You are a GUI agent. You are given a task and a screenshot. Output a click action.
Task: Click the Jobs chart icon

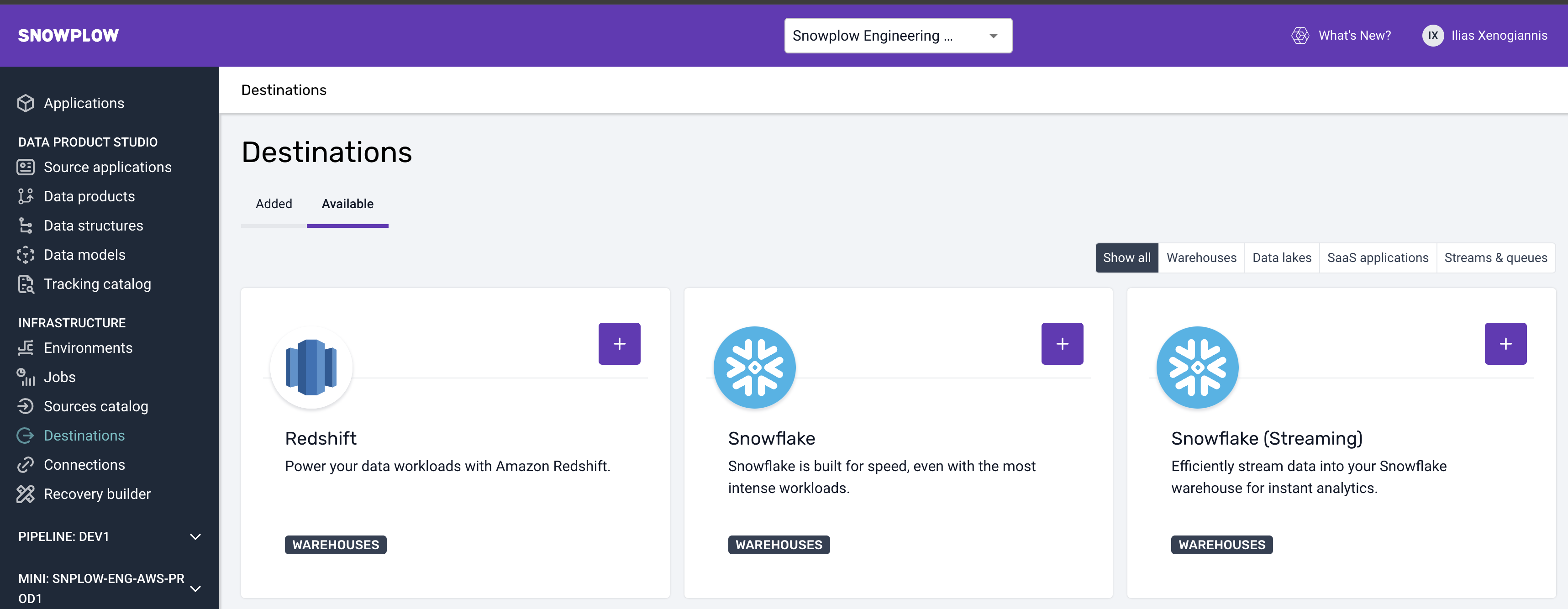26,377
